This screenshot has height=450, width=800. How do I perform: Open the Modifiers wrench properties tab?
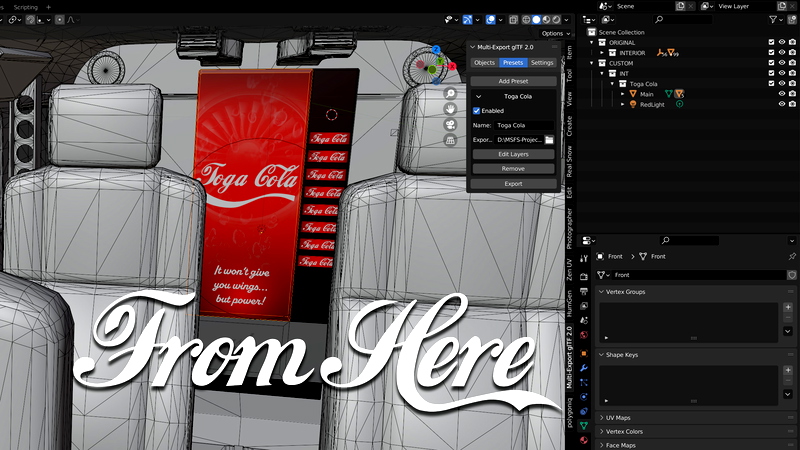(x=584, y=368)
